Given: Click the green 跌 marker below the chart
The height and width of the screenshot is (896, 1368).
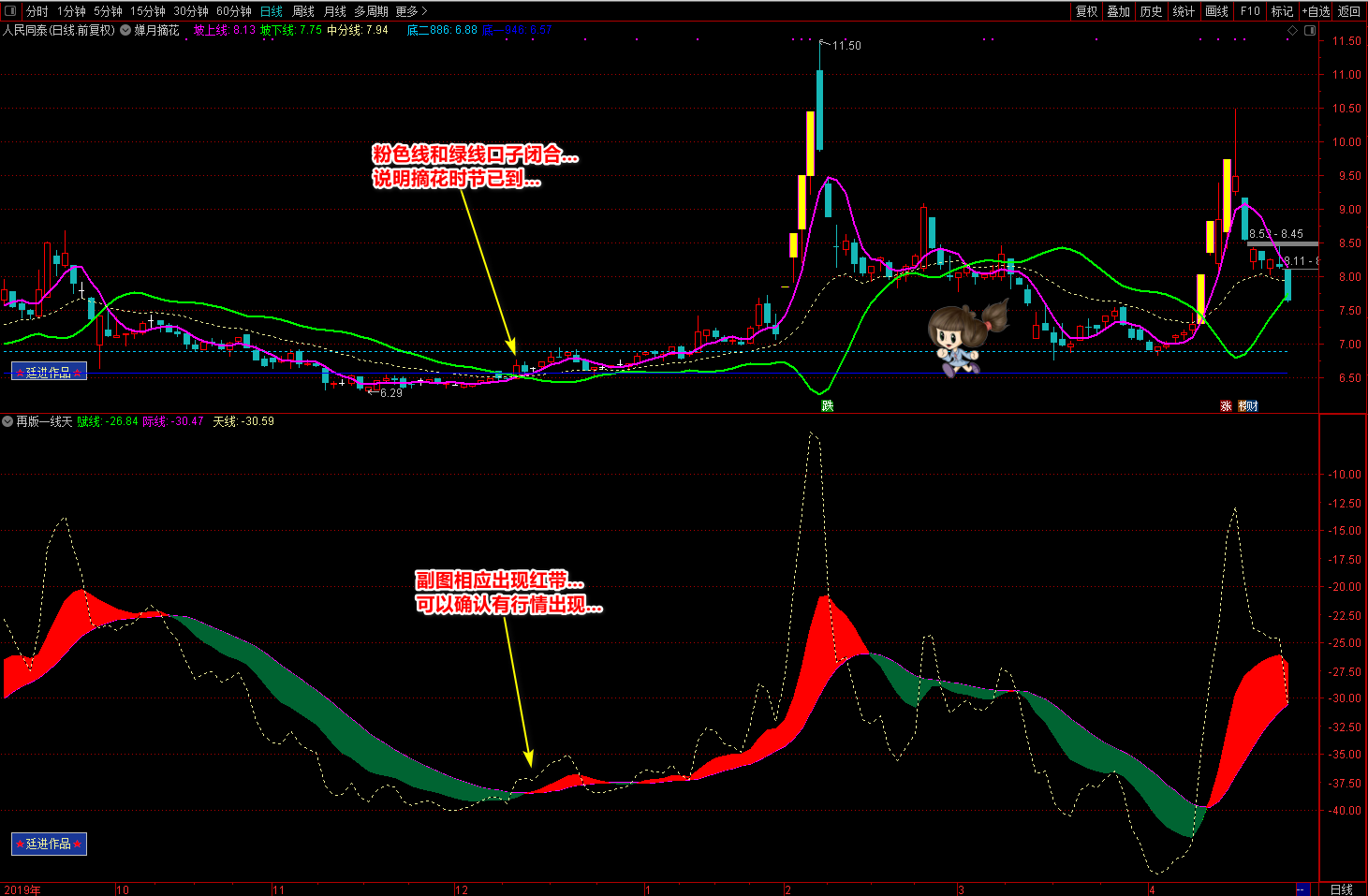Looking at the screenshot, I should tap(828, 405).
